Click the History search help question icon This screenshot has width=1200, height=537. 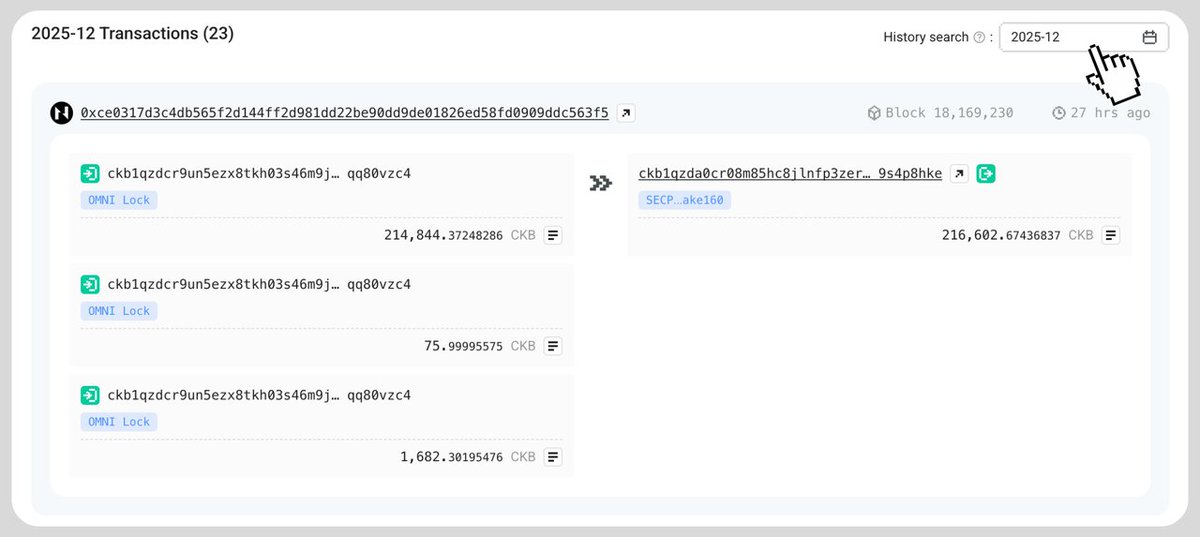coord(979,37)
